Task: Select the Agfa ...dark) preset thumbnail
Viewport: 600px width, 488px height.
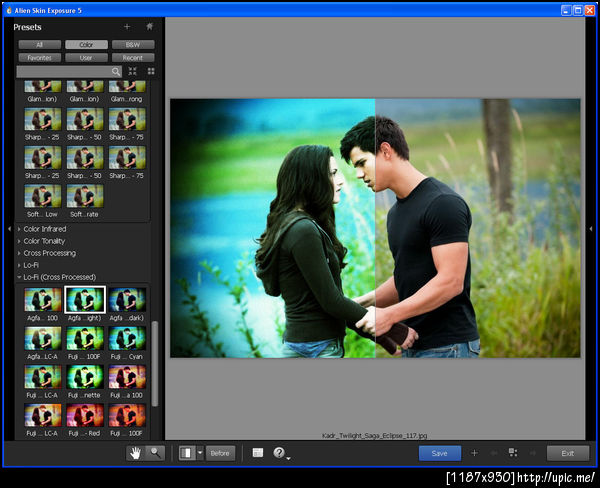Action: (127, 300)
